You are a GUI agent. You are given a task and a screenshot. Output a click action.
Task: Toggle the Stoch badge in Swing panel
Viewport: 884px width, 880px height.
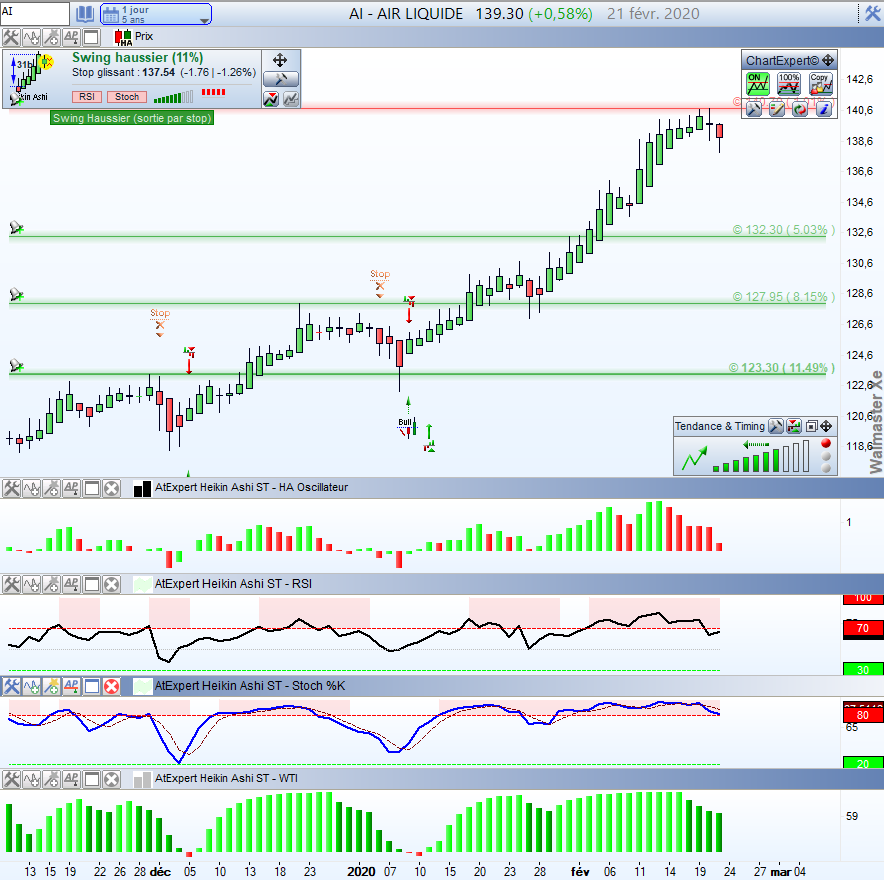(x=127, y=97)
